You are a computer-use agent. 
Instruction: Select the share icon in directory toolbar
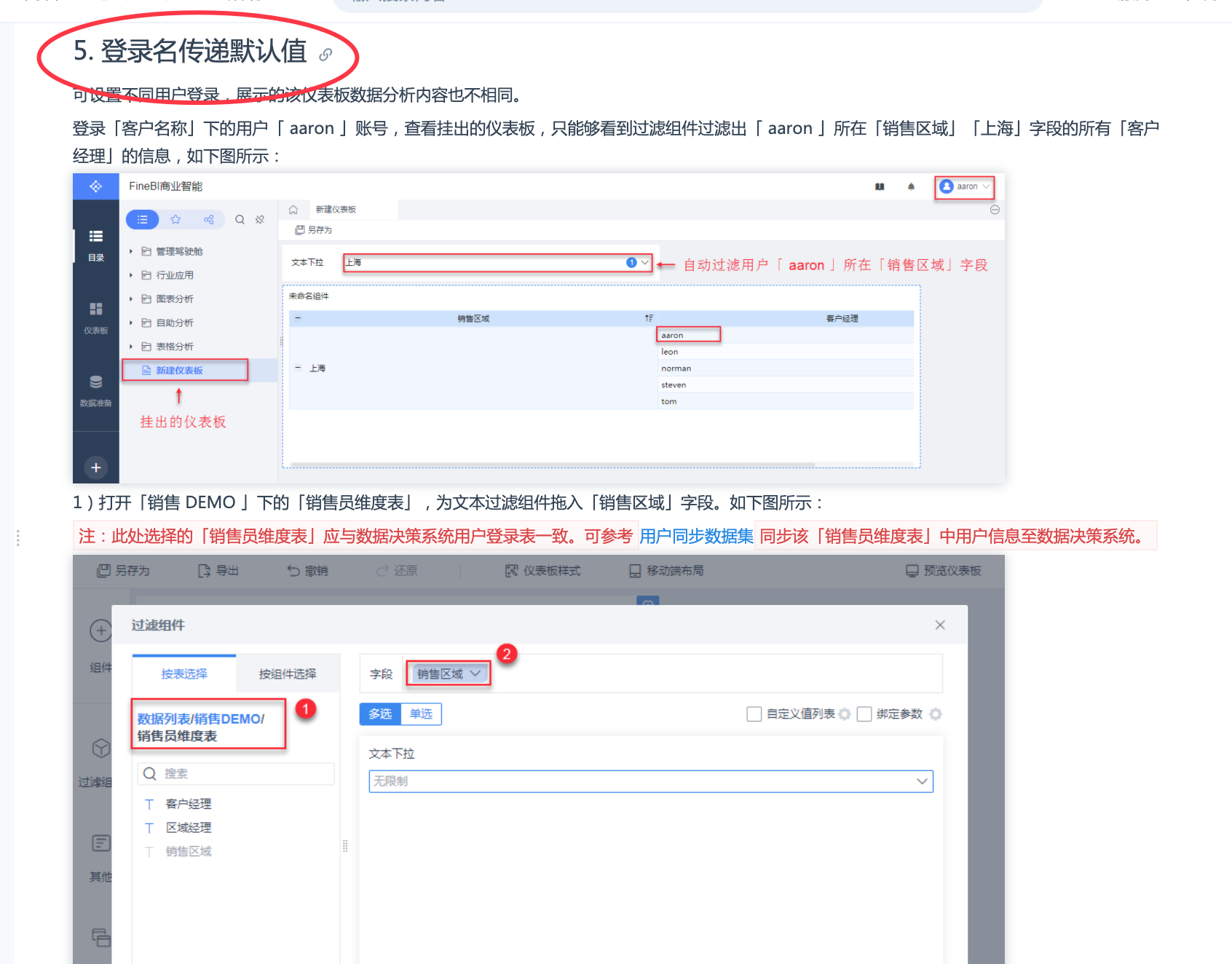[209, 219]
